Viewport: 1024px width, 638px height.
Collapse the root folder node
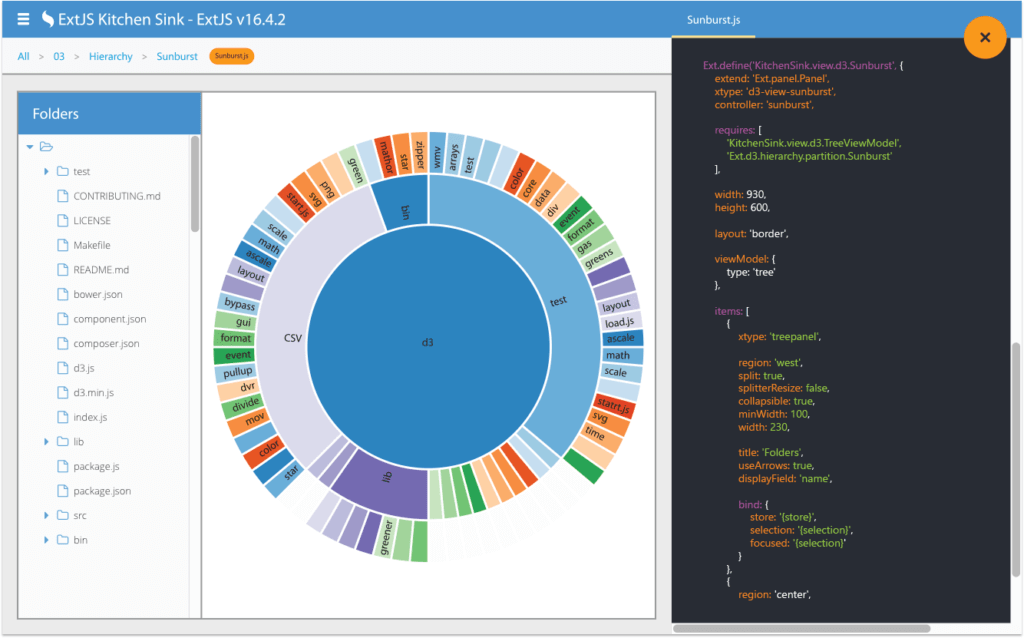tap(32, 146)
